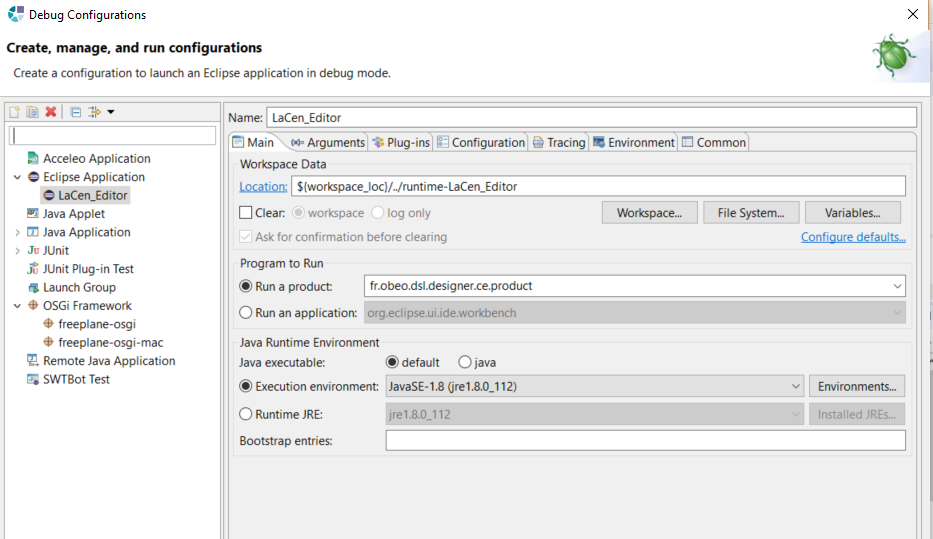Select freeplane-osgi-mac configuration

111,343
